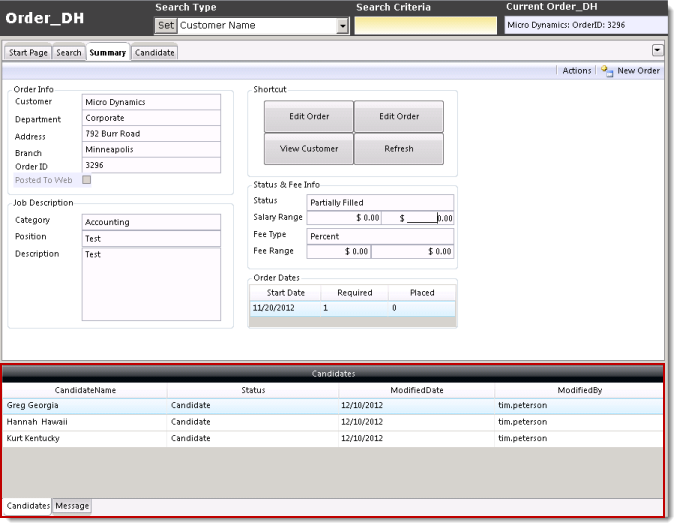Screen dimensions: 679x528
Task: Click the second Fee Range amount field
Action: pyautogui.click(x=413, y=252)
